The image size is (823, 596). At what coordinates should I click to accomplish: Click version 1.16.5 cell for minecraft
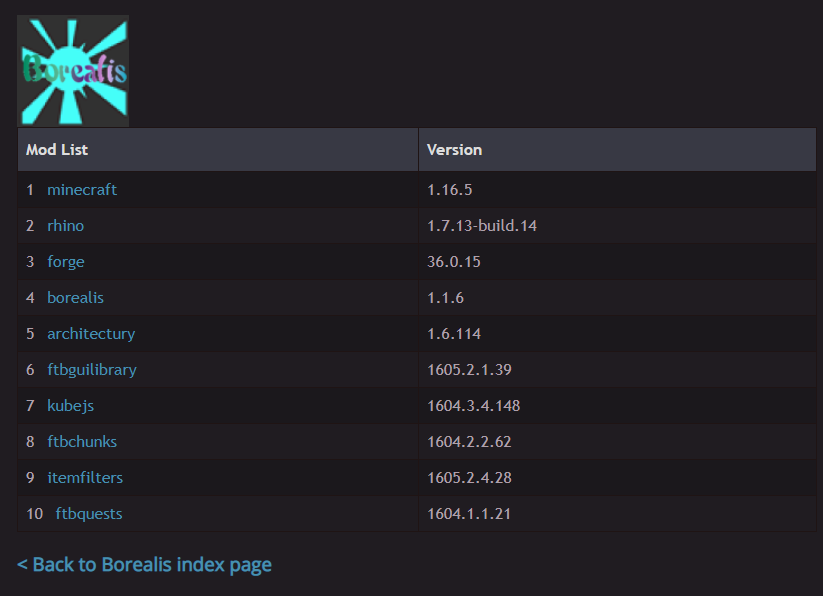(449, 190)
